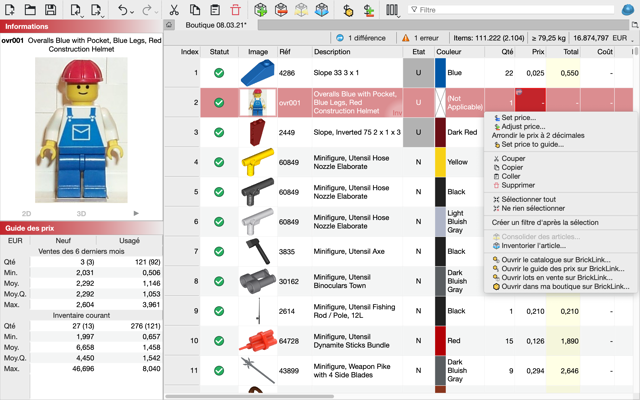This screenshot has width=640, height=400.
Task: Click Adjust price plus-minus toolbar icon
Action: point(369,10)
